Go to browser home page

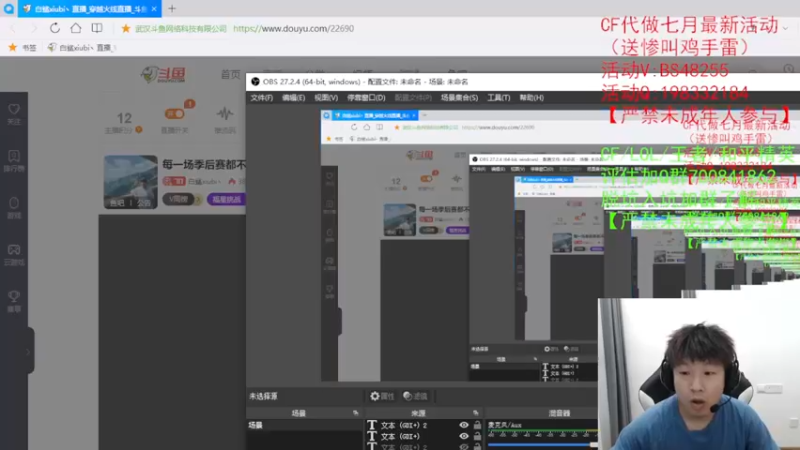click(76, 28)
